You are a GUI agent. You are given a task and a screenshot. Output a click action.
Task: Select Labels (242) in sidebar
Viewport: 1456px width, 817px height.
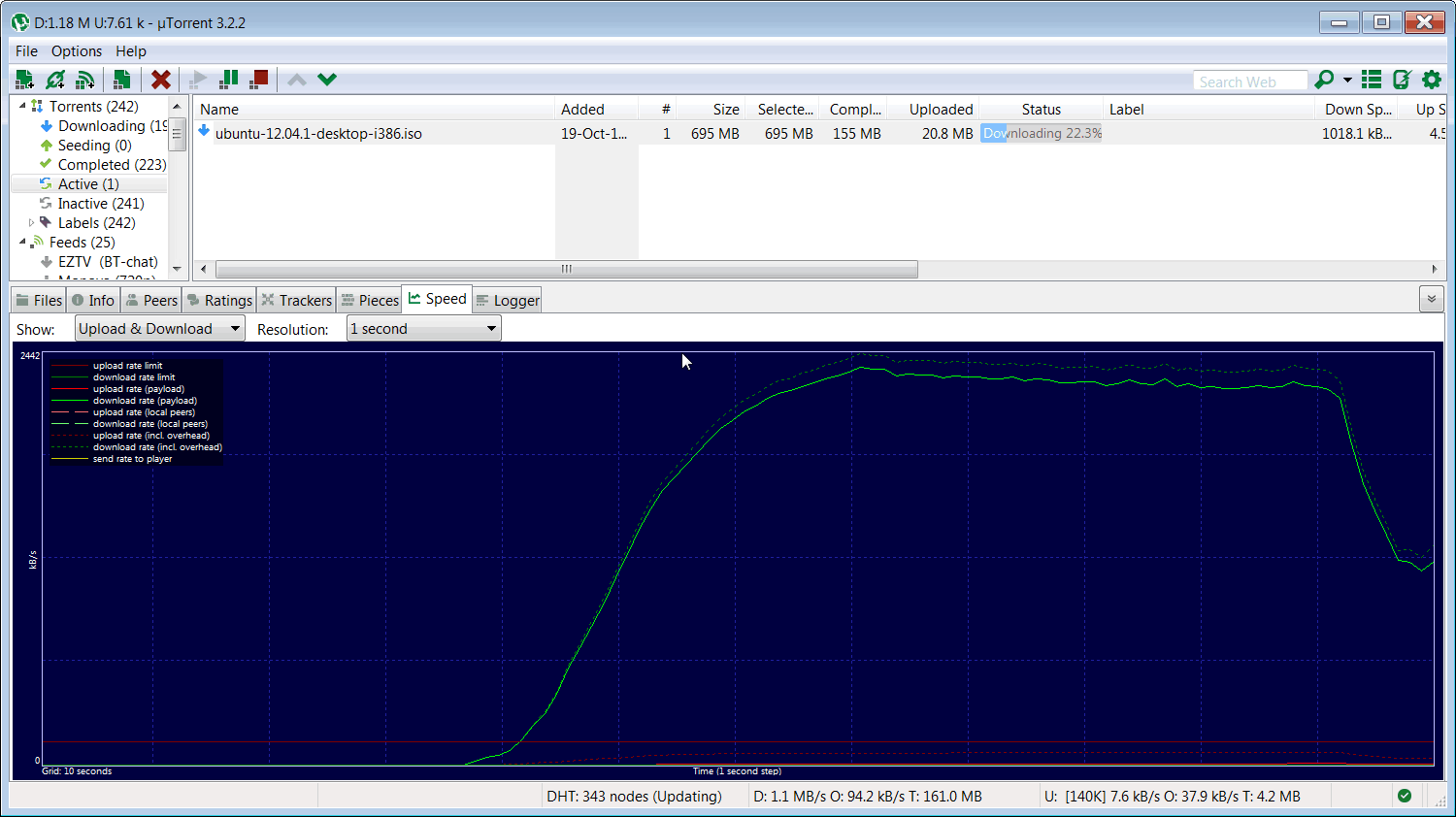96,223
